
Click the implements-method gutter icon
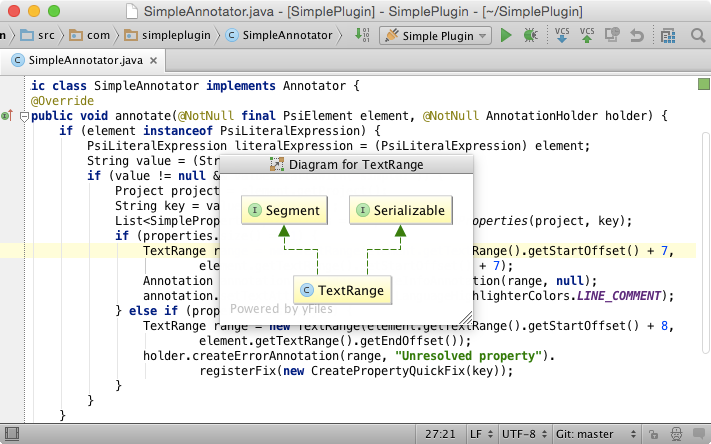pos(7,116)
